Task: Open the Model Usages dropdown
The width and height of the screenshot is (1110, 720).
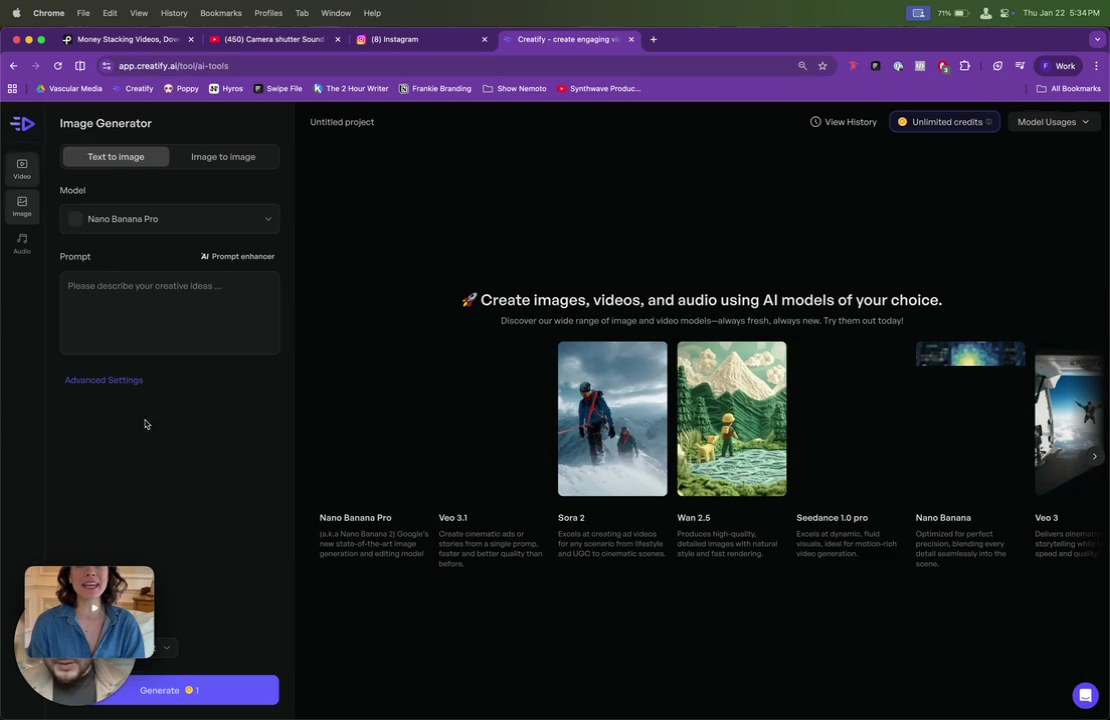Action: (x=1053, y=122)
